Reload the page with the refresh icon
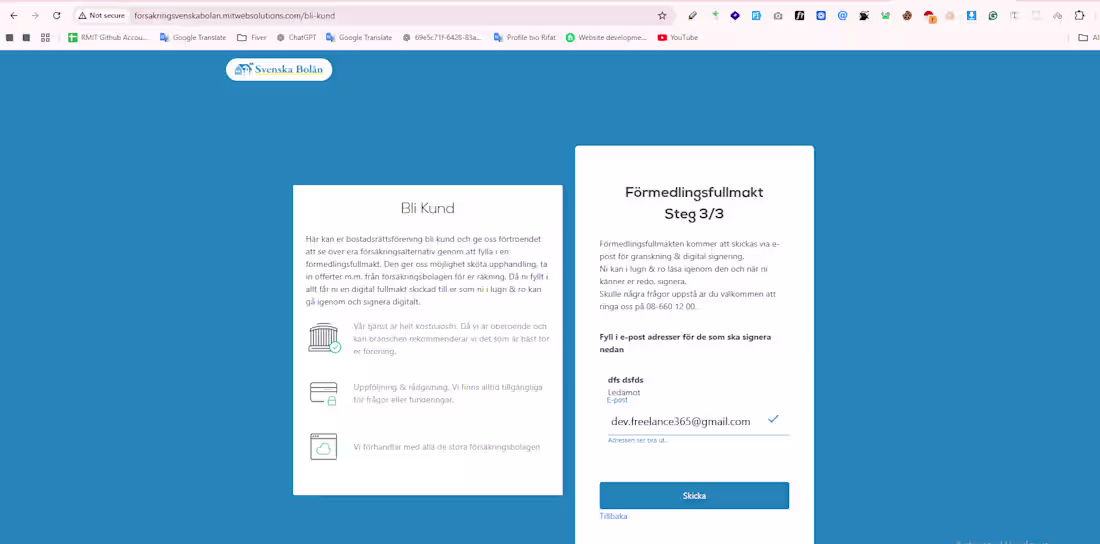 click(x=57, y=15)
